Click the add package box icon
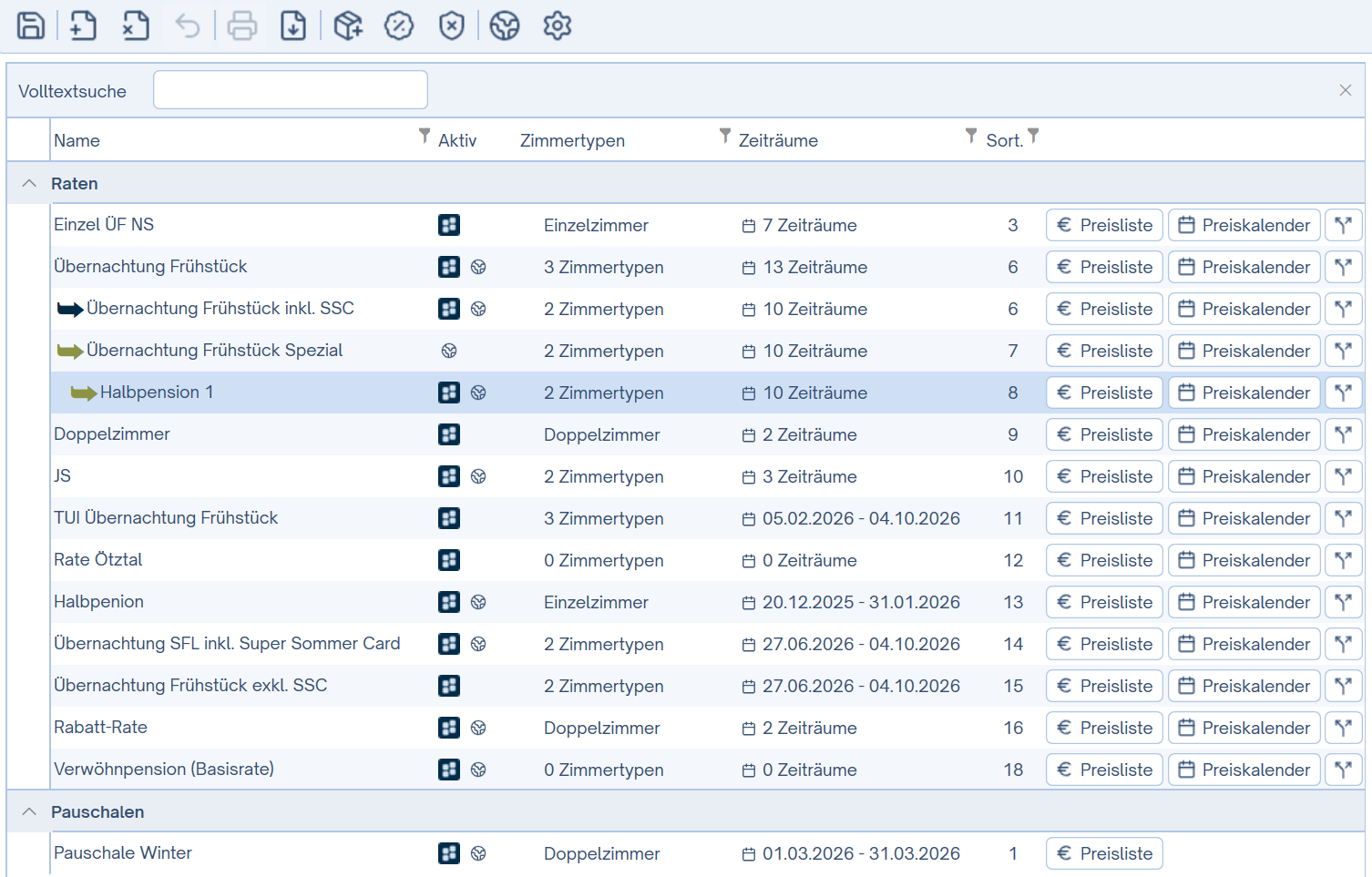The width and height of the screenshot is (1372, 877). pos(348,25)
